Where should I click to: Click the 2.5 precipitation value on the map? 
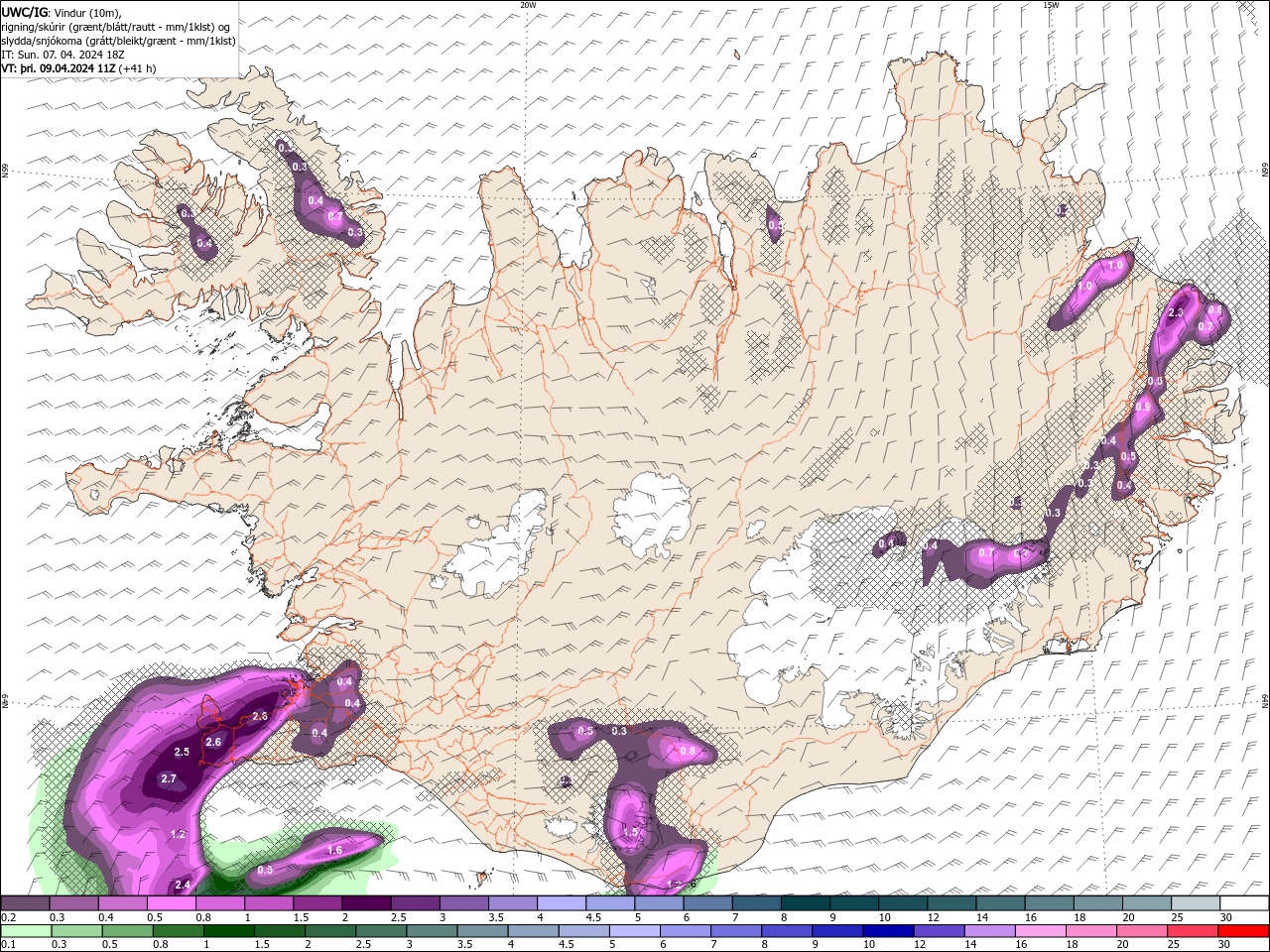click(x=182, y=753)
